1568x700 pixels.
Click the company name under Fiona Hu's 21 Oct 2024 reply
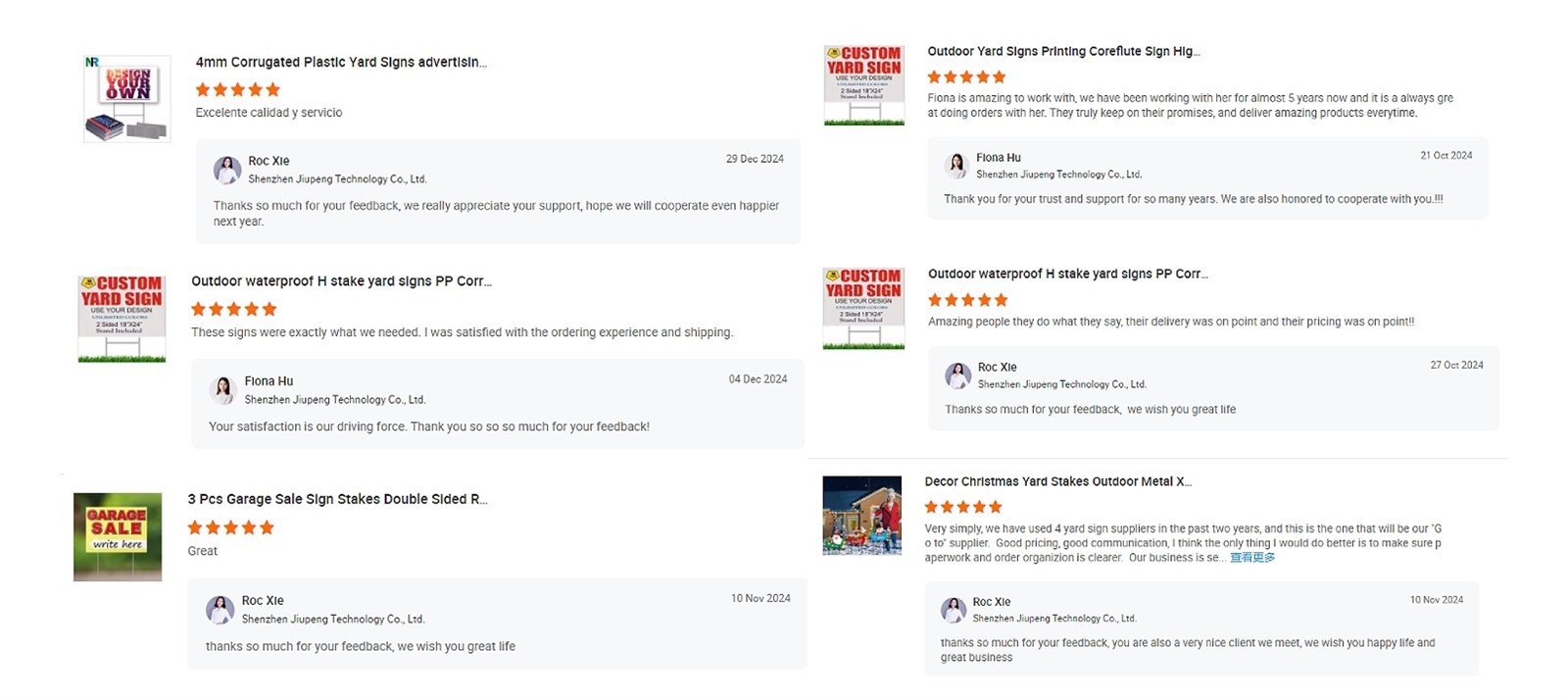(1058, 175)
